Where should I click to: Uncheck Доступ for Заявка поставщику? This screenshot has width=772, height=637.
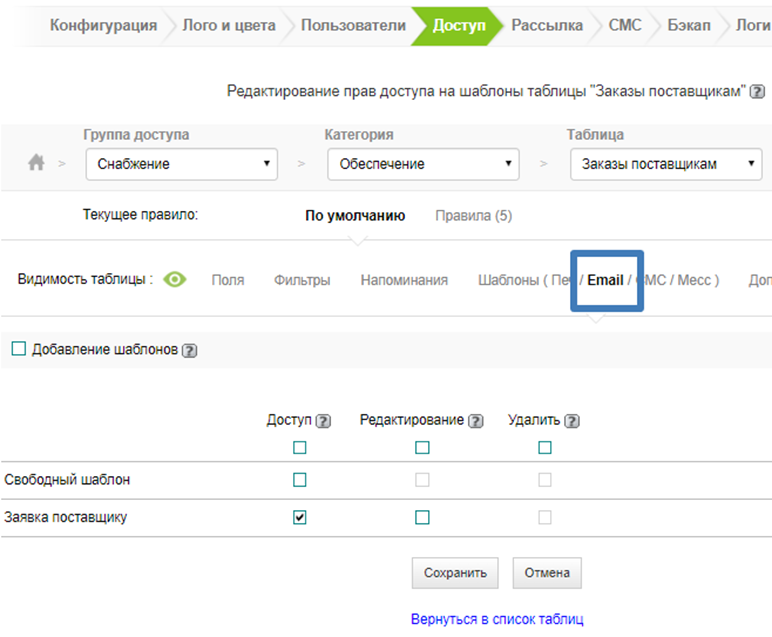click(x=300, y=517)
